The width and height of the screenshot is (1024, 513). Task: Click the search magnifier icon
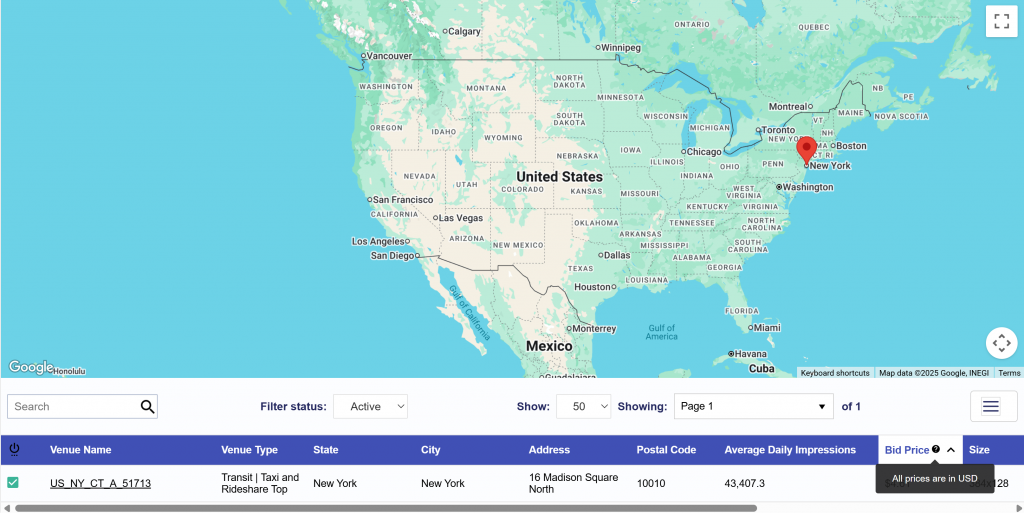point(148,407)
